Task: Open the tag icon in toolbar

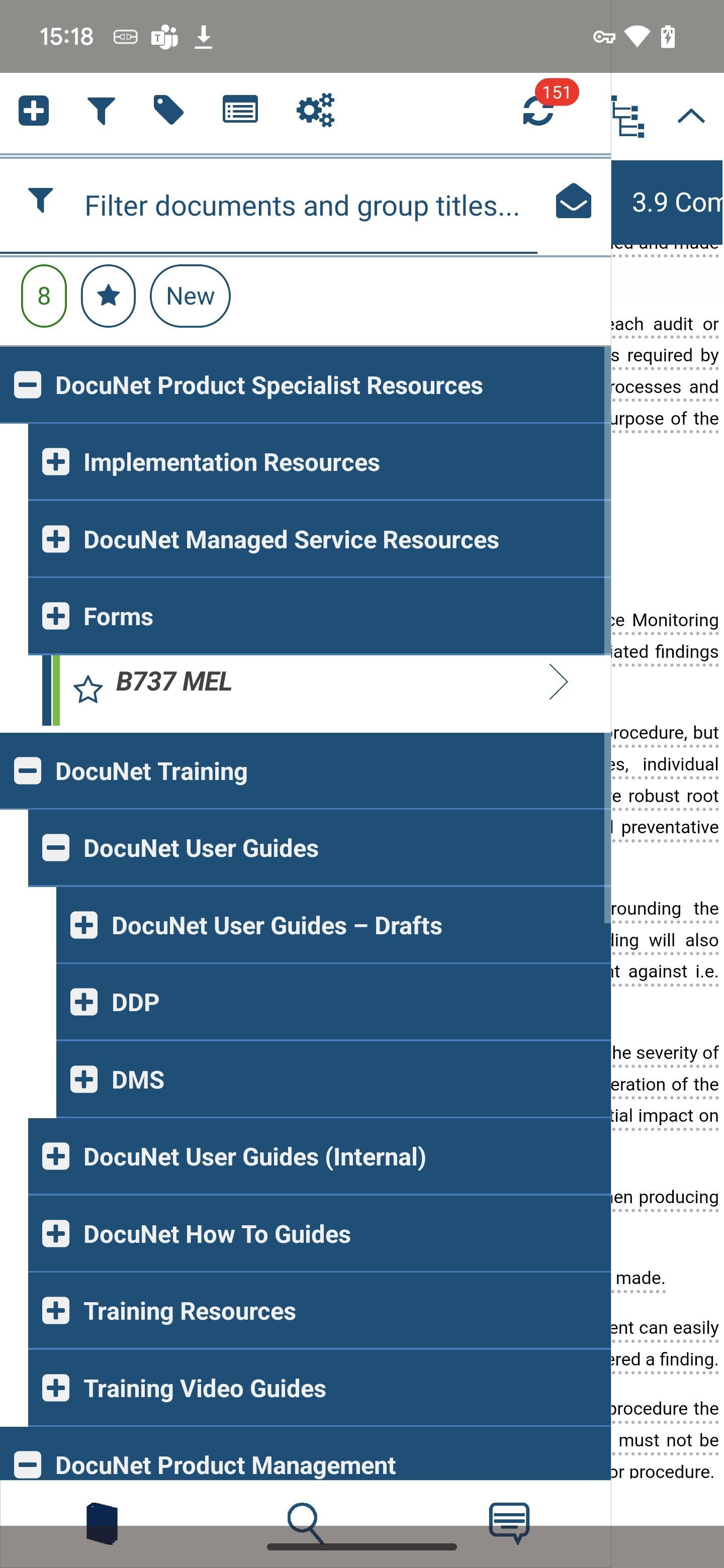Action: point(168,110)
